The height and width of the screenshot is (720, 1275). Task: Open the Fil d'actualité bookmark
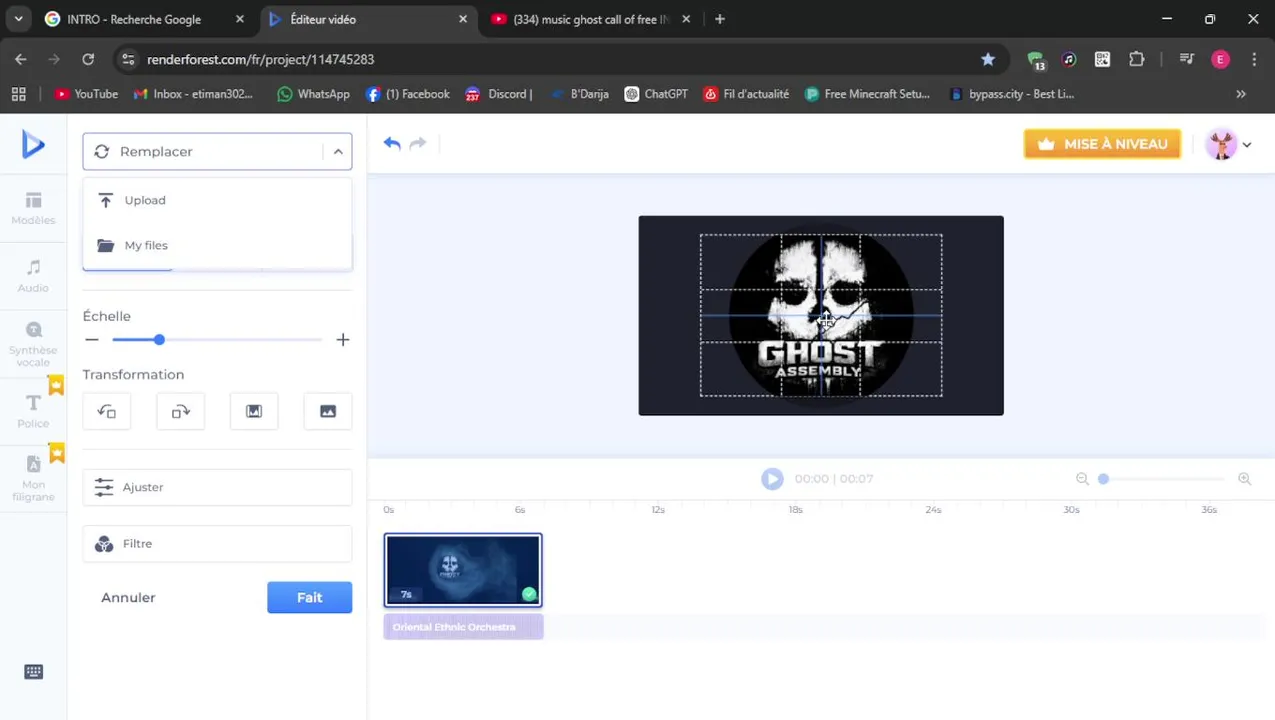pos(746,94)
